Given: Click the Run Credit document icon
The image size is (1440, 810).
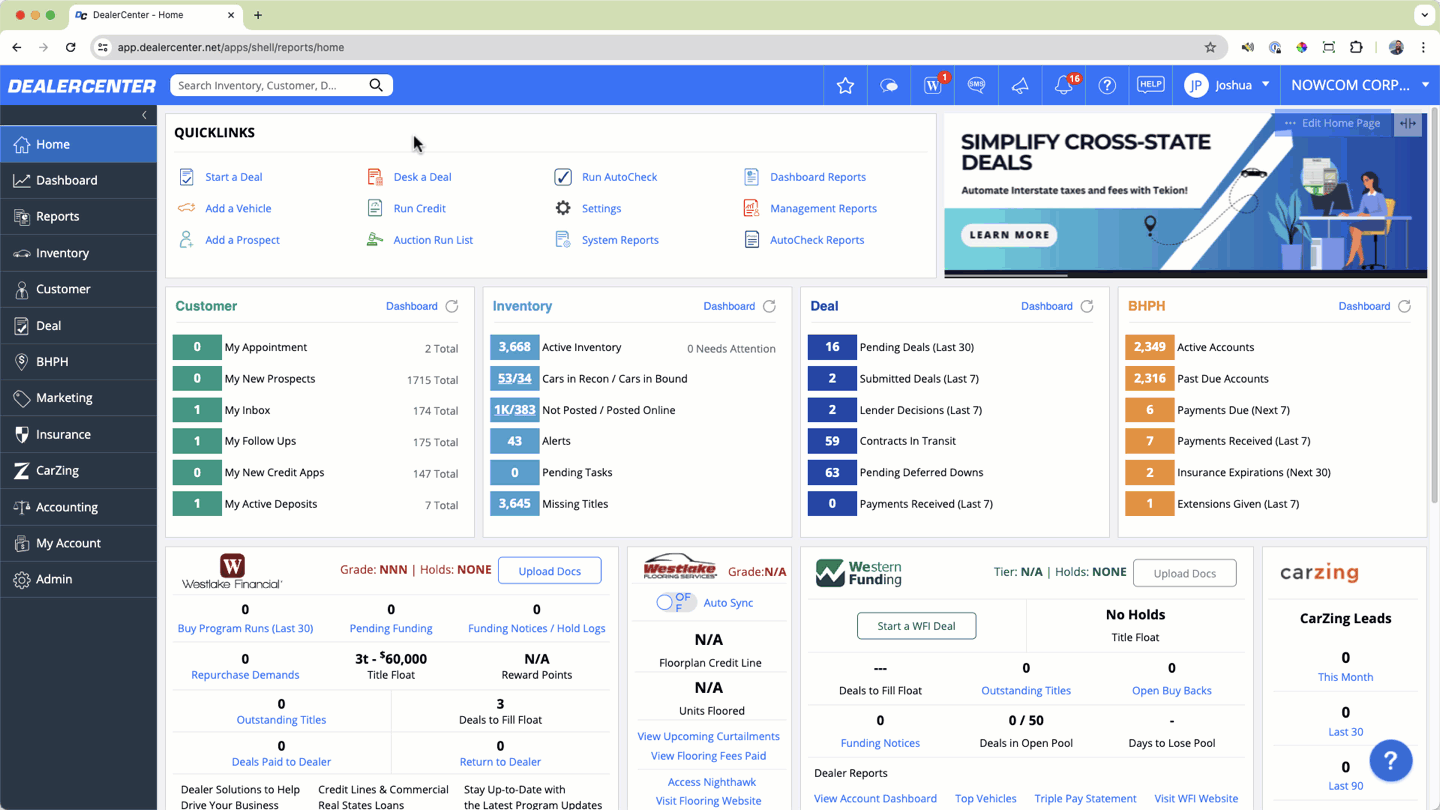Looking at the screenshot, I should point(375,208).
